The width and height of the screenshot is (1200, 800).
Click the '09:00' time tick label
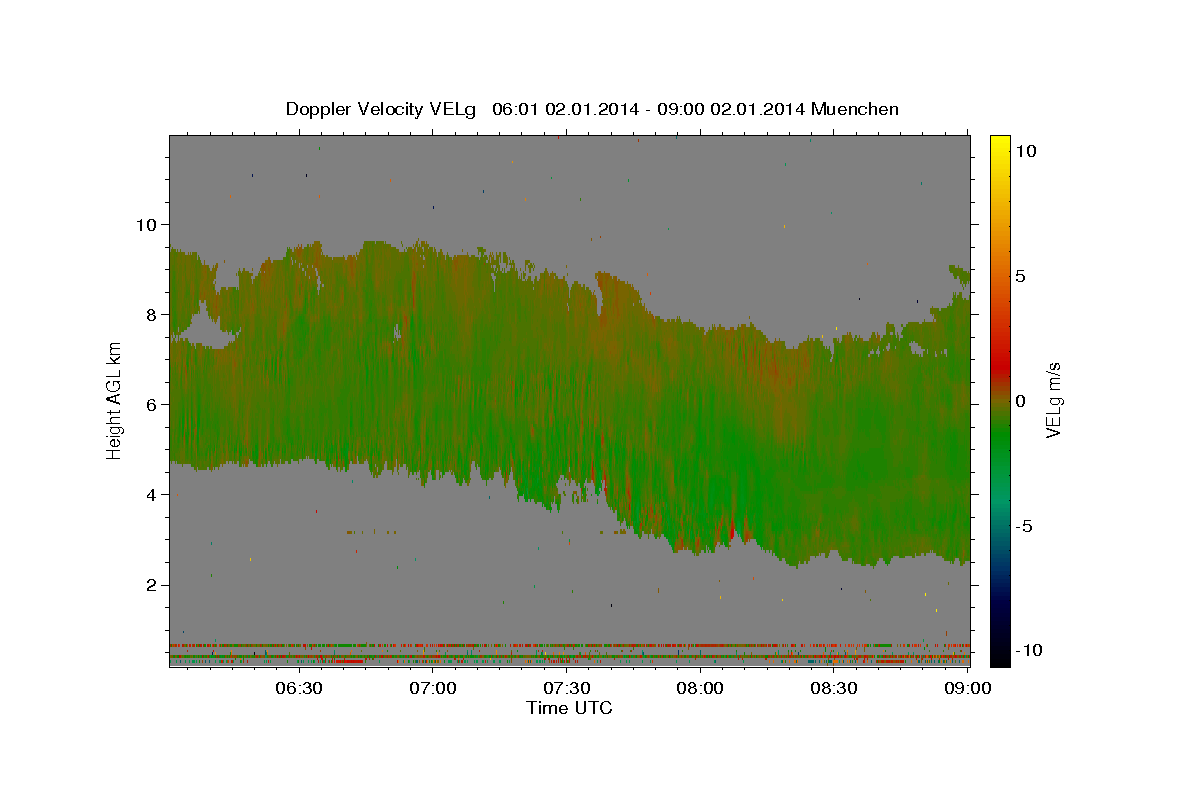click(968, 688)
